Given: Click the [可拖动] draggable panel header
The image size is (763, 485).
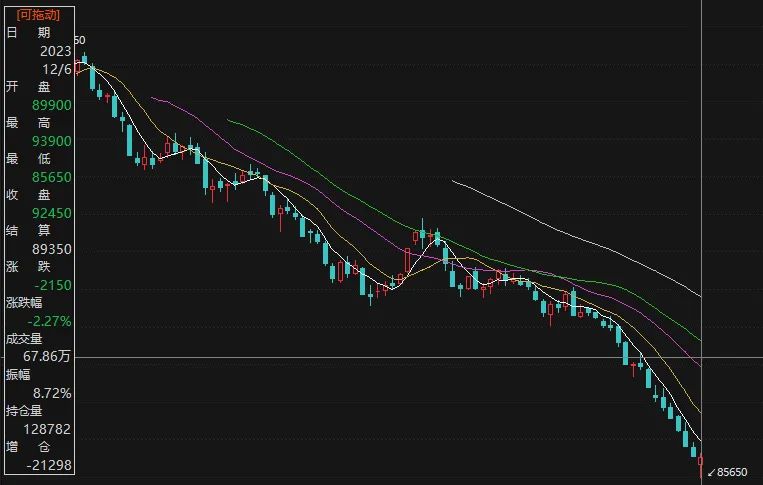Looking at the screenshot, I should coord(38,15).
